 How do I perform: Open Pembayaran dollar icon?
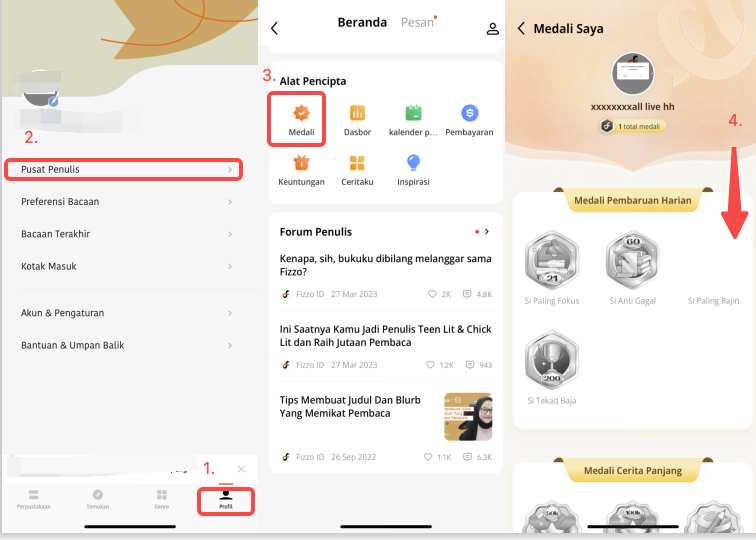click(x=470, y=113)
